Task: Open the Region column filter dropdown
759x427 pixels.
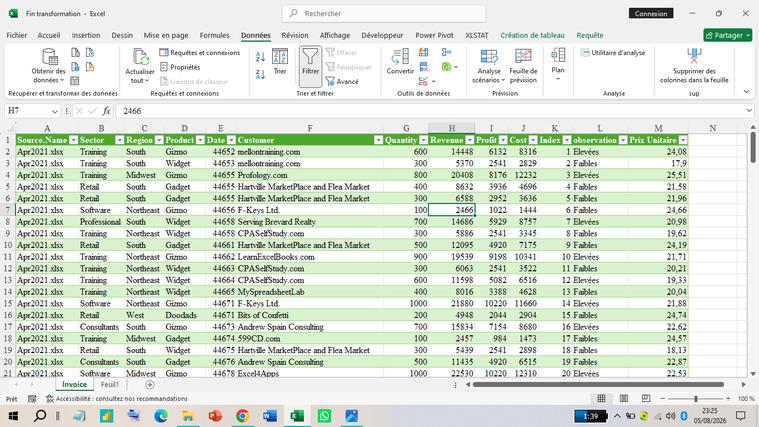Action: coord(159,140)
